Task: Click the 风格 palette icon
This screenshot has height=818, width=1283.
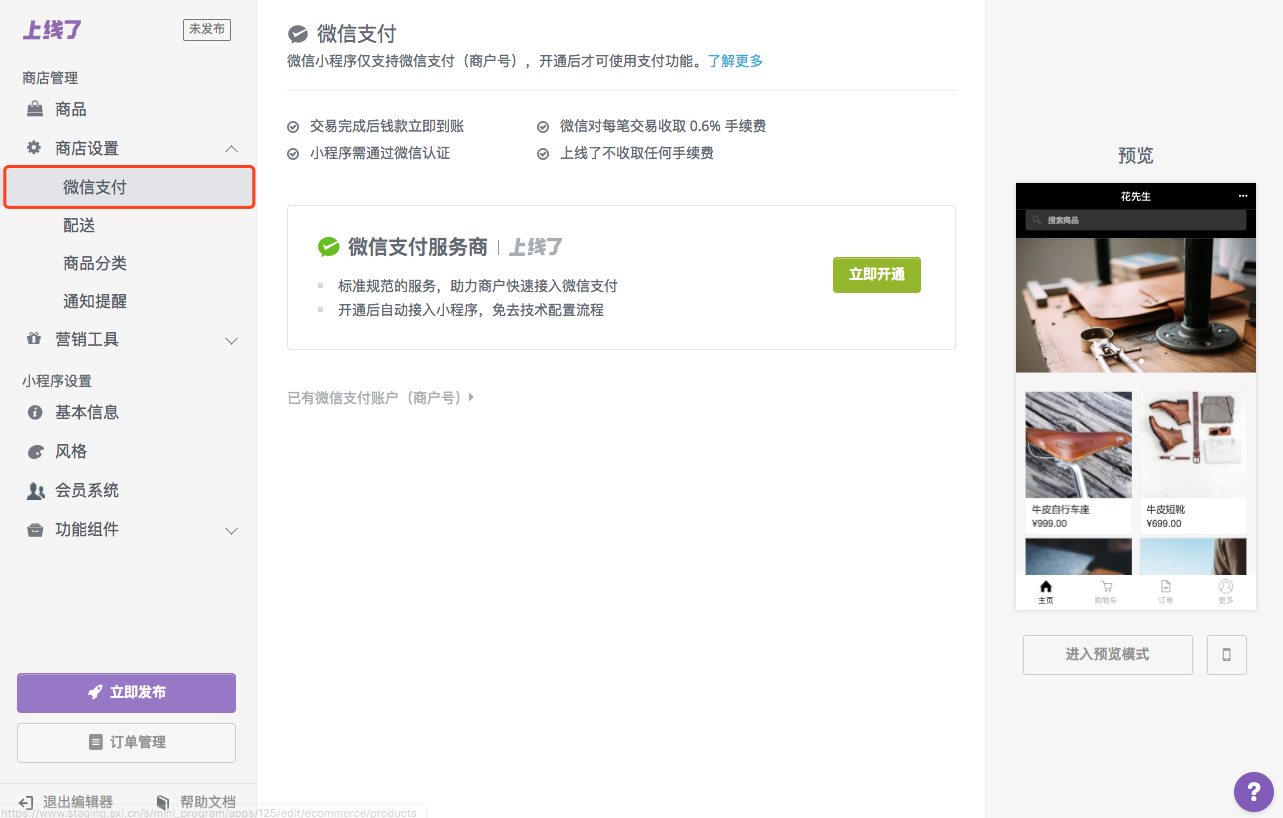Action: (35, 451)
